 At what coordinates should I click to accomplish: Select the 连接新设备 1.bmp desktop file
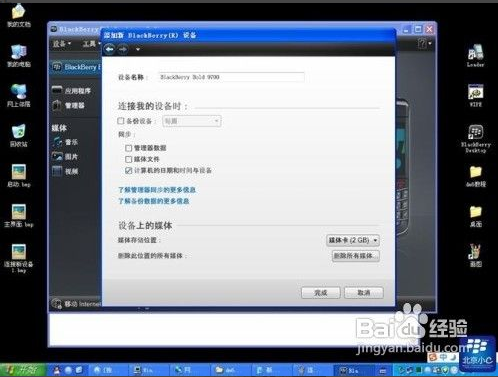19,258
